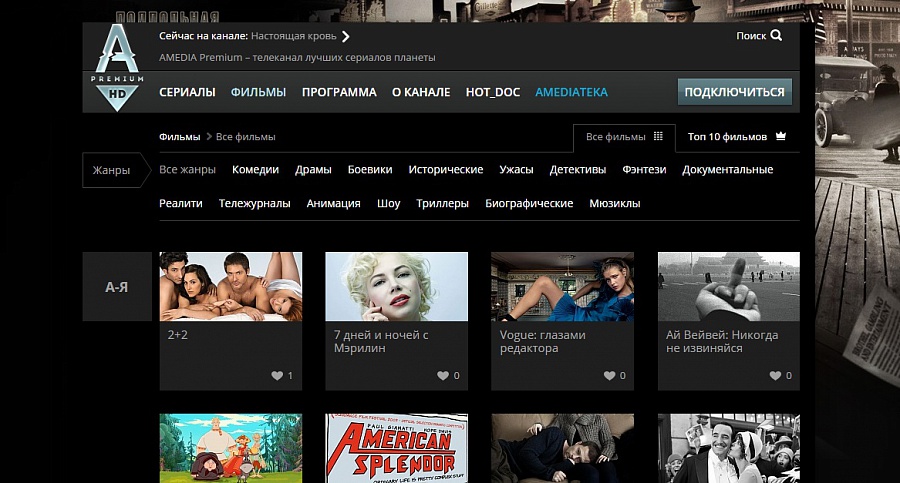The height and width of the screenshot is (483, 900).
Task: Click the search magnifier icon
Action: tap(777, 36)
